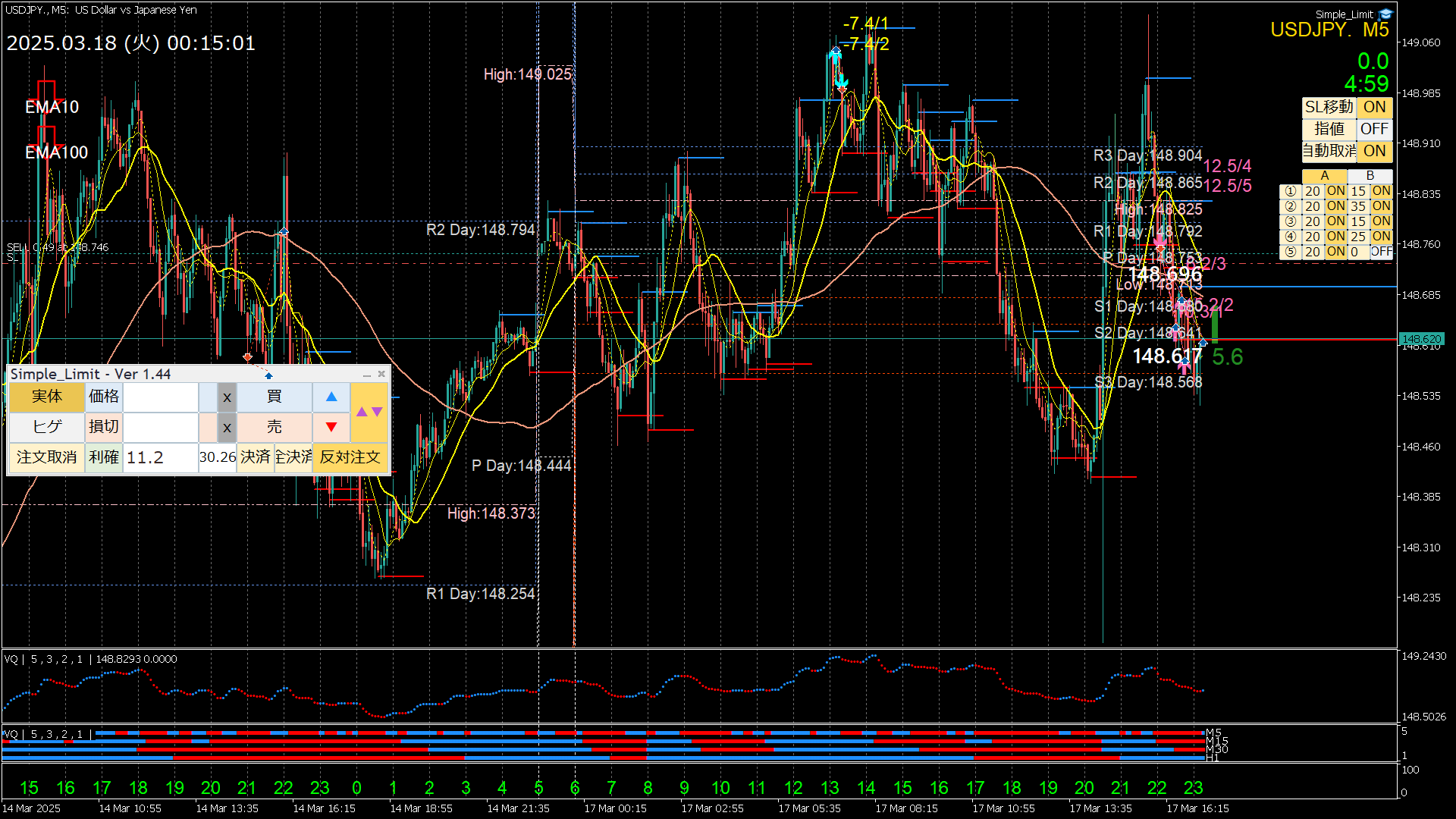Select tab B in settings table
Viewport: 1456px width, 819px height.
point(1370,175)
